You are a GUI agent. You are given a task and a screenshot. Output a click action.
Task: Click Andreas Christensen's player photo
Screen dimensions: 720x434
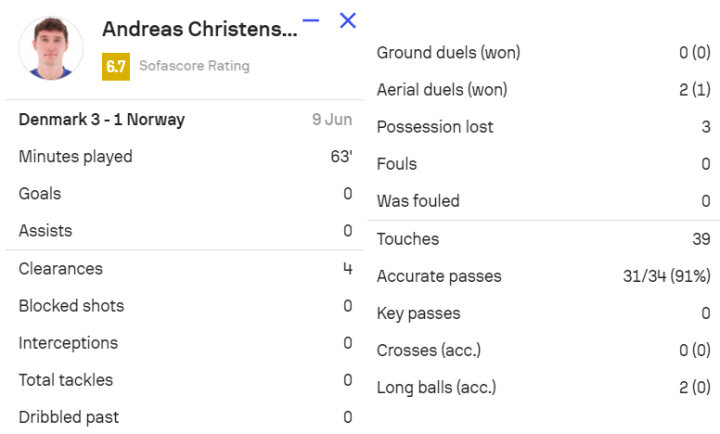click(51, 47)
